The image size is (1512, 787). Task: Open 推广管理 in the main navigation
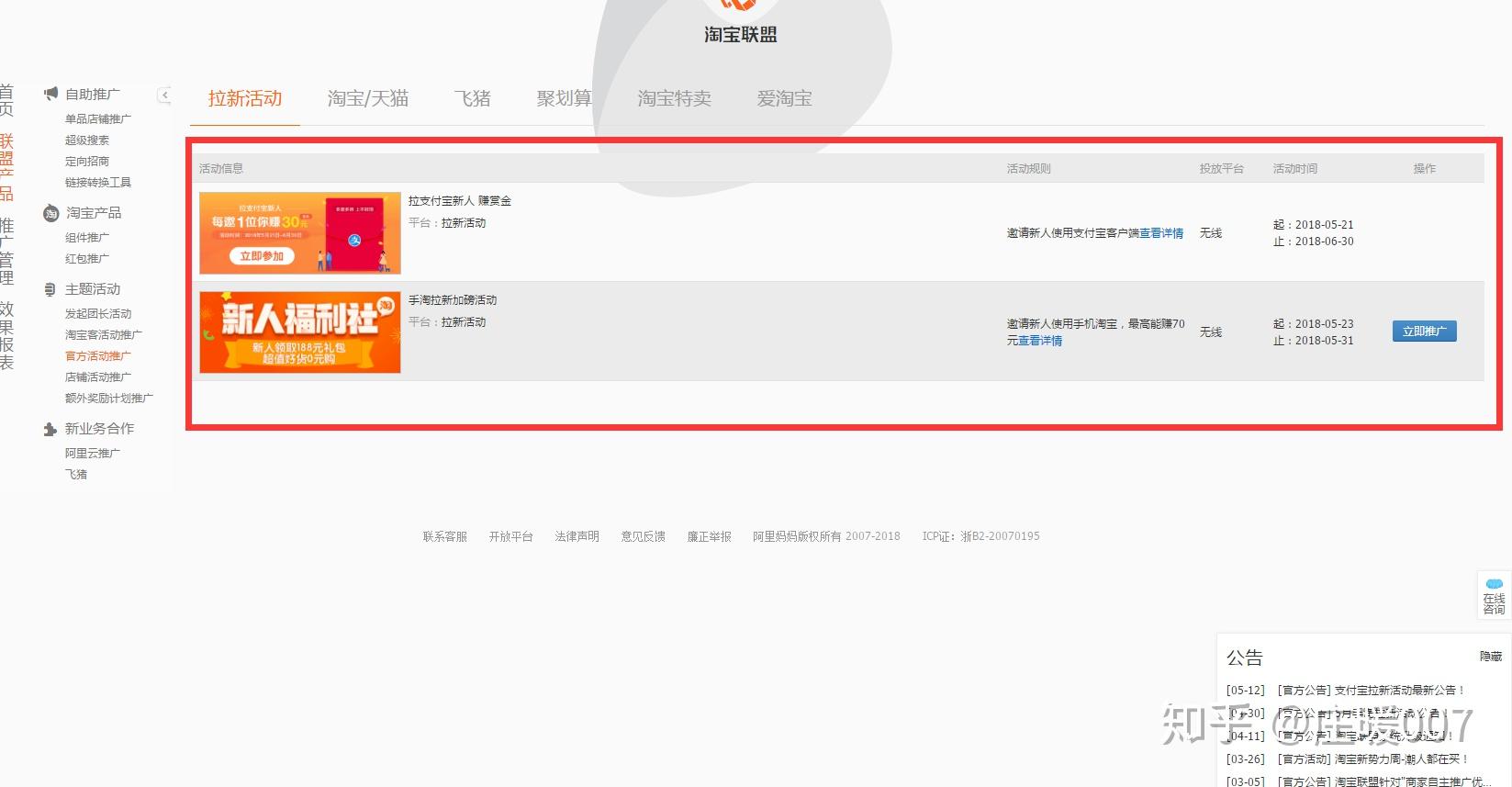(x=6, y=252)
